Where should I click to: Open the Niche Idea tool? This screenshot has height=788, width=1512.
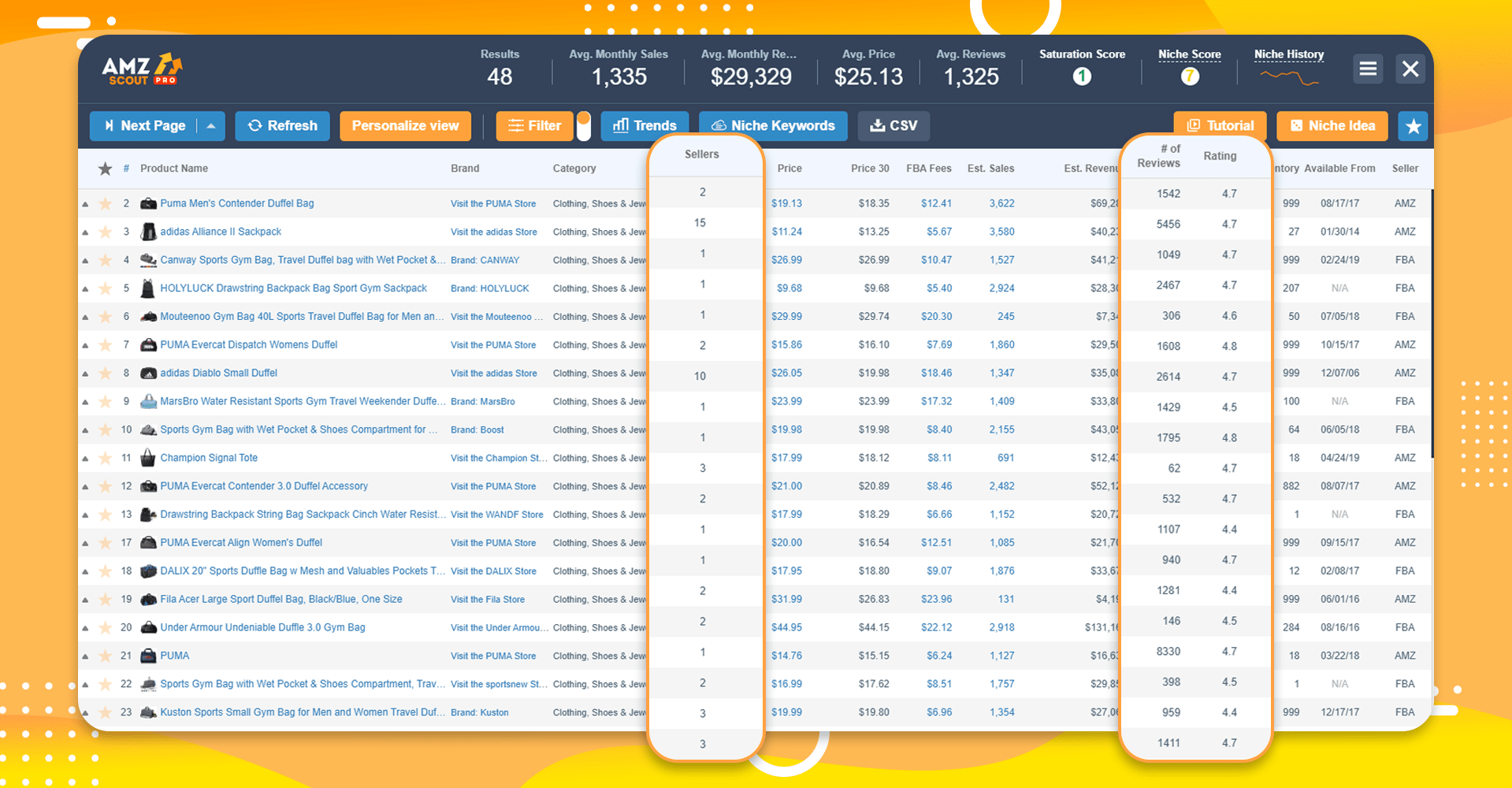point(1332,125)
